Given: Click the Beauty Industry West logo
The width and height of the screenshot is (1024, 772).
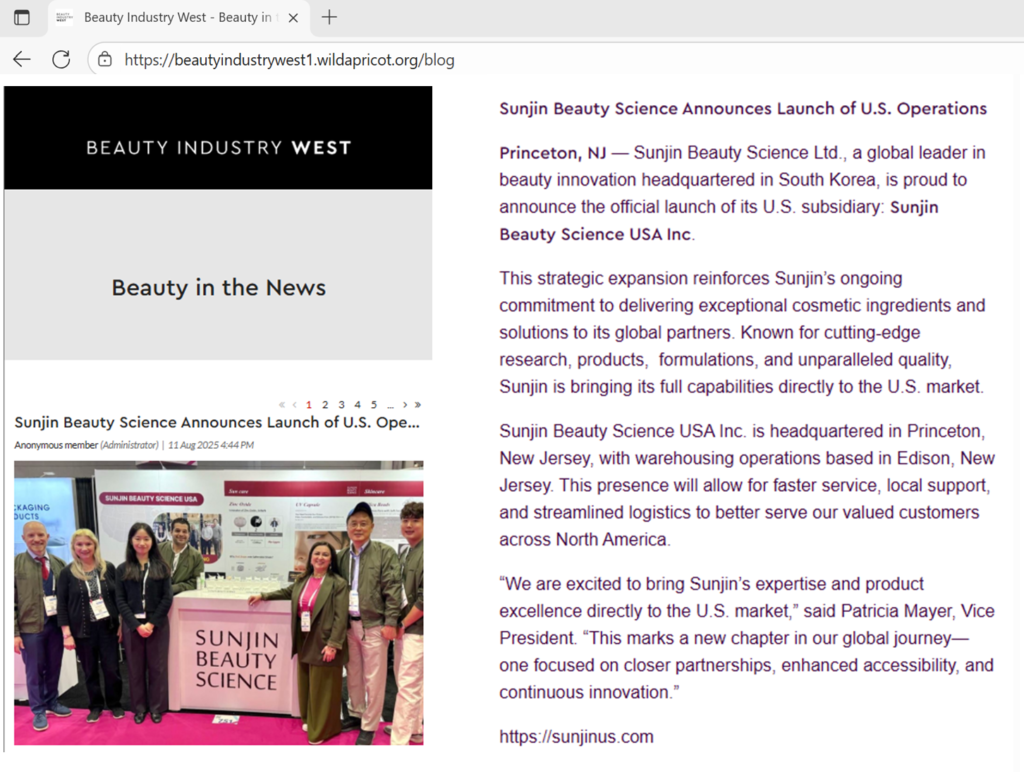Looking at the screenshot, I should pos(218,148).
